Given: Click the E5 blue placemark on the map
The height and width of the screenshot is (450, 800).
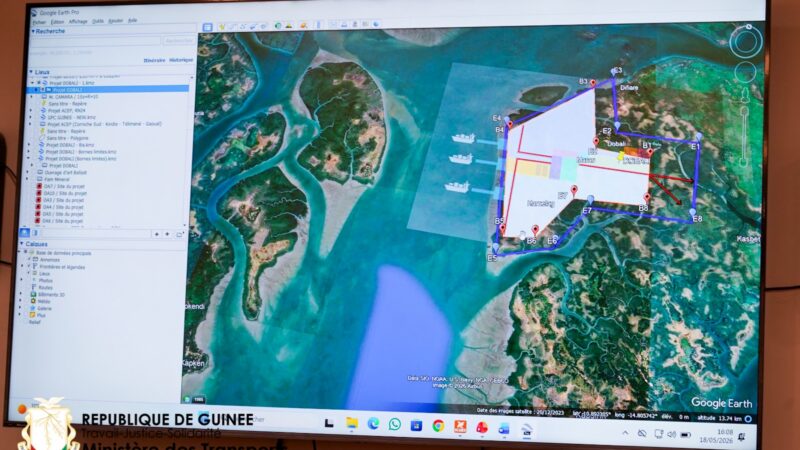Looking at the screenshot, I should click(495, 247).
